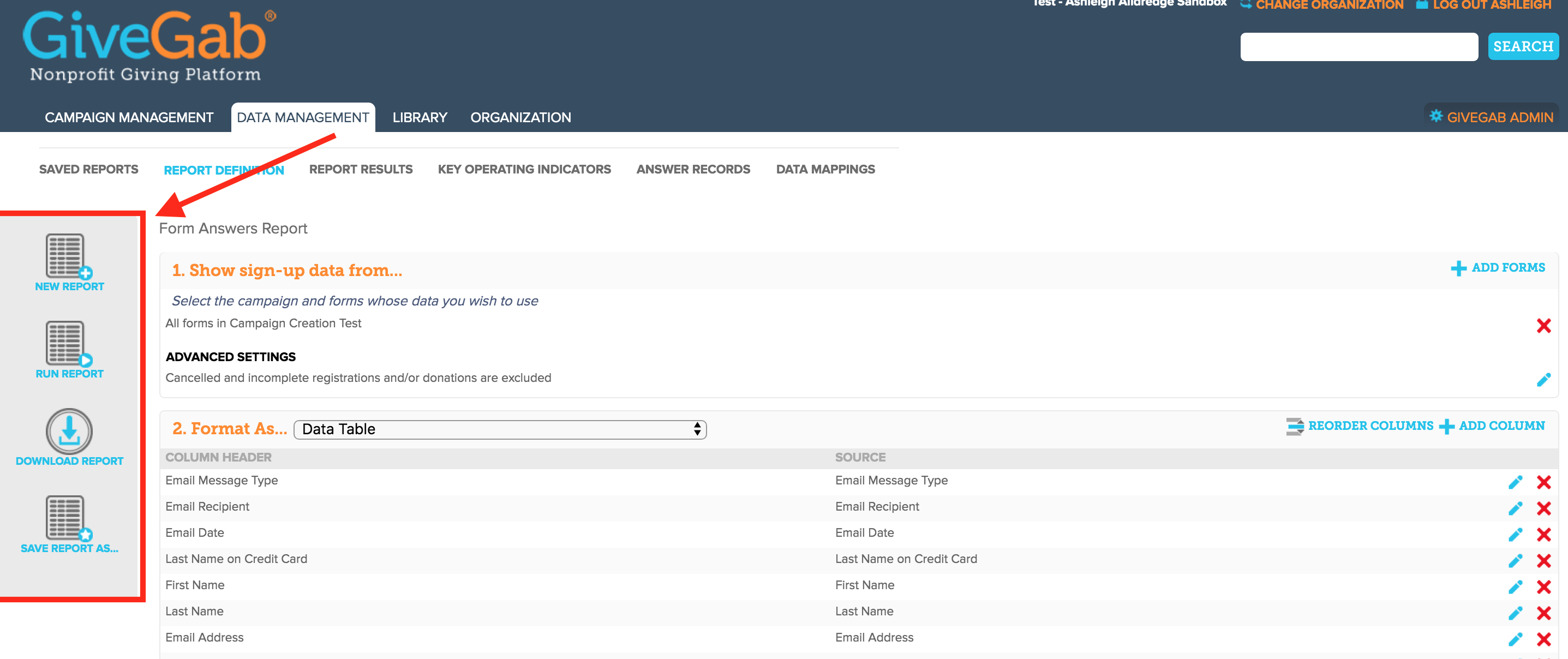Delete the Last Name column
The height and width of the screenshot is (659, 1568).
pos(1543,613)
